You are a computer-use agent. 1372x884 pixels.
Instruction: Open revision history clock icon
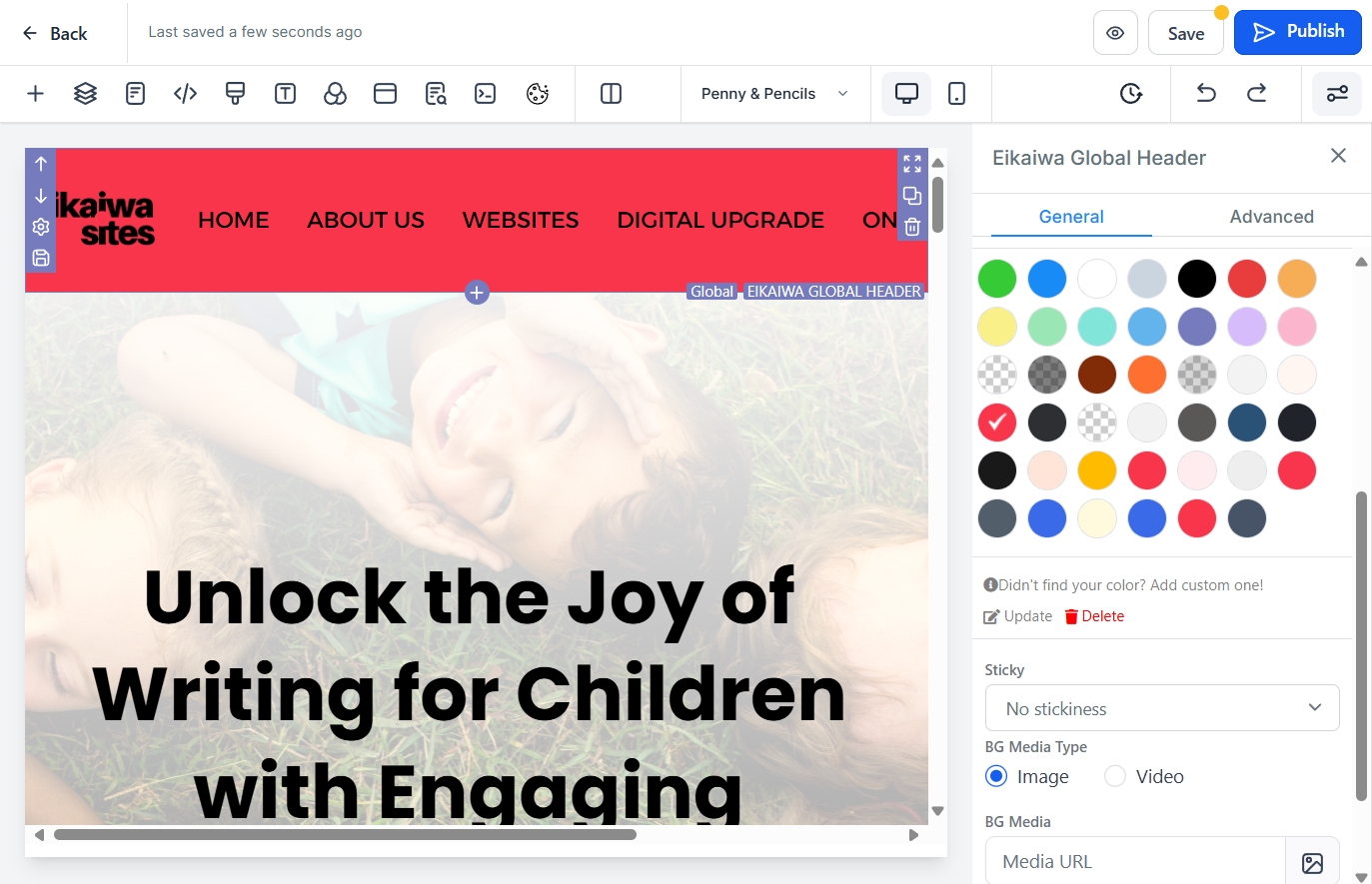[x=1130, y=94]
